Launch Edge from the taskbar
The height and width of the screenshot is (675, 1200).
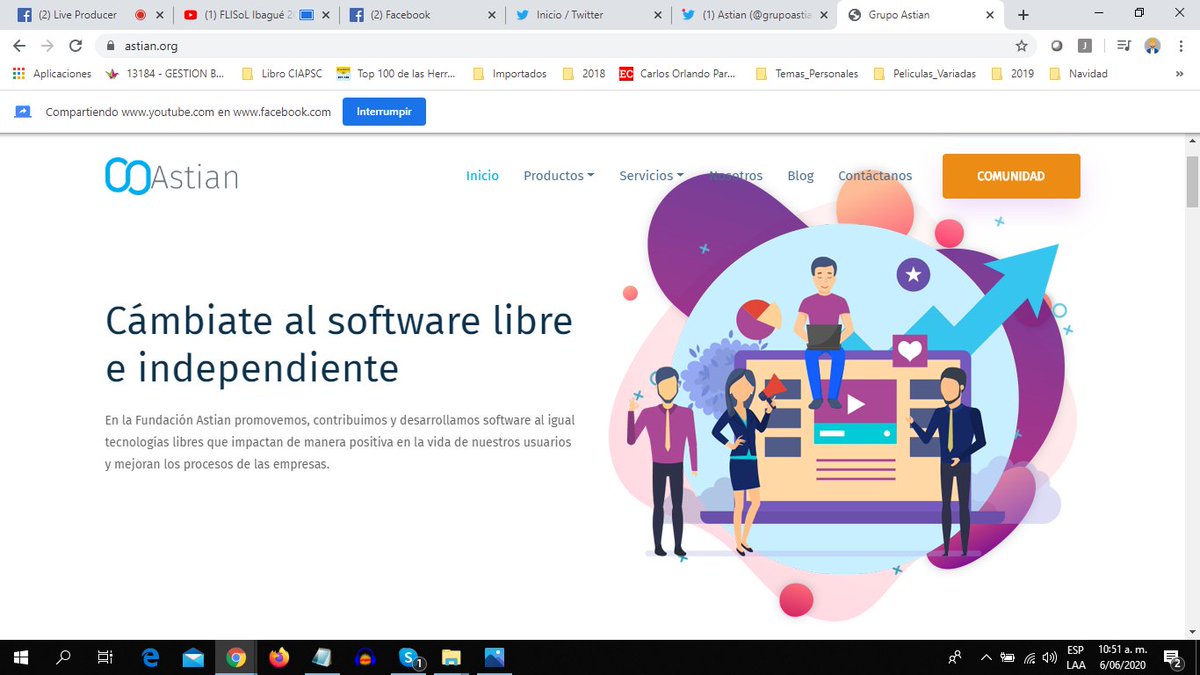click(151, 657)
